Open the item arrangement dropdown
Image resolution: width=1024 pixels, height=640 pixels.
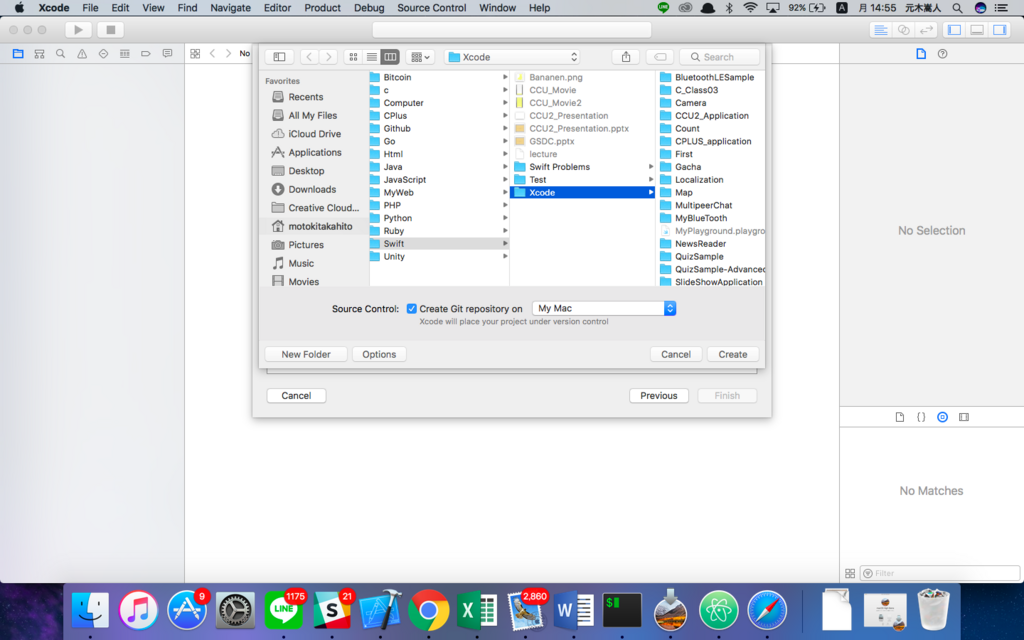pos(420,57)
